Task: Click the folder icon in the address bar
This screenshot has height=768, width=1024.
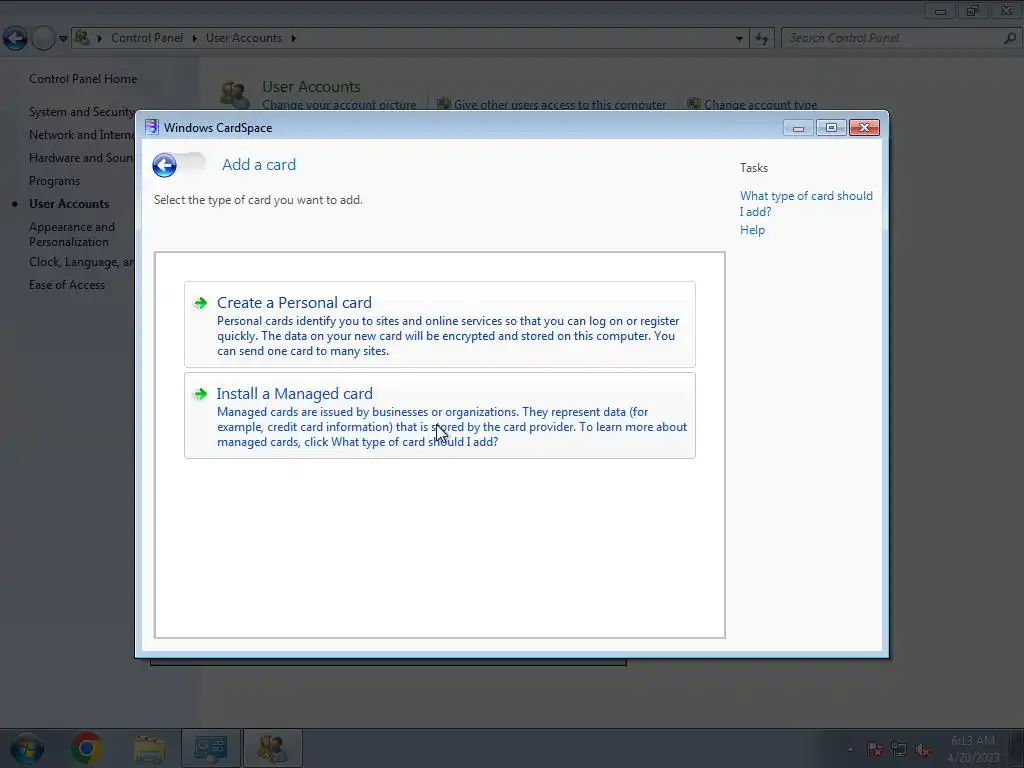Action: (82, 38)
